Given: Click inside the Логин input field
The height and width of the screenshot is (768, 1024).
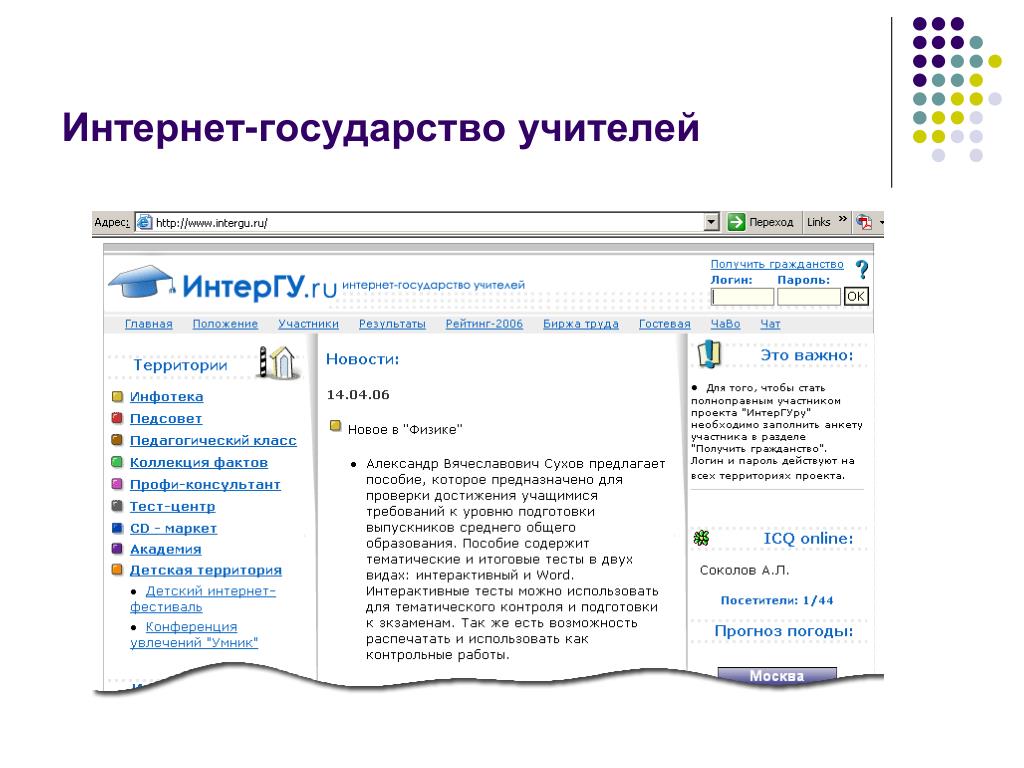Looking at the screenshot, I should 743,296.
